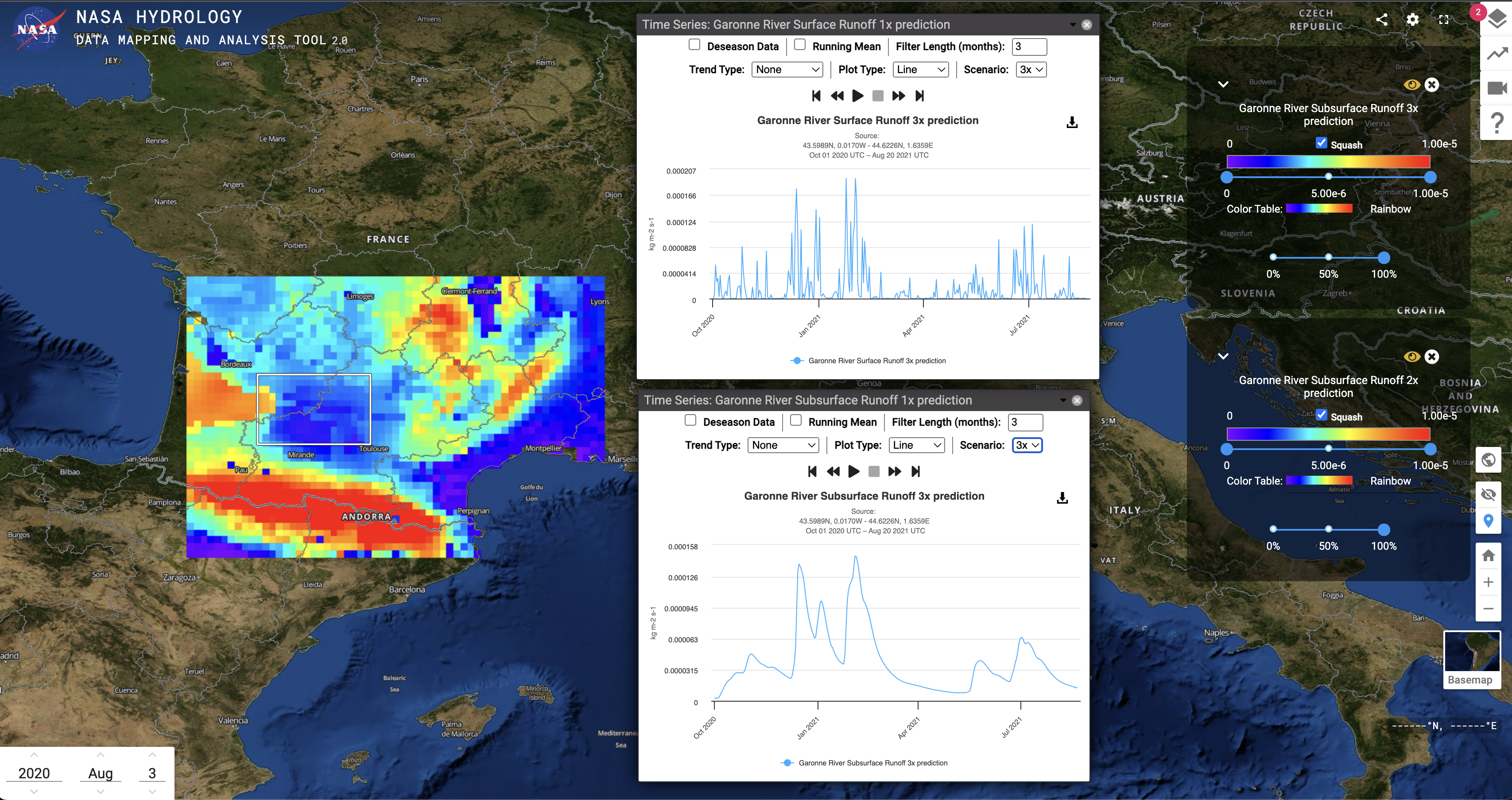Click the location pin marker tool
The width and height of the screenshot is (1512, 800).
[1488, 520]
